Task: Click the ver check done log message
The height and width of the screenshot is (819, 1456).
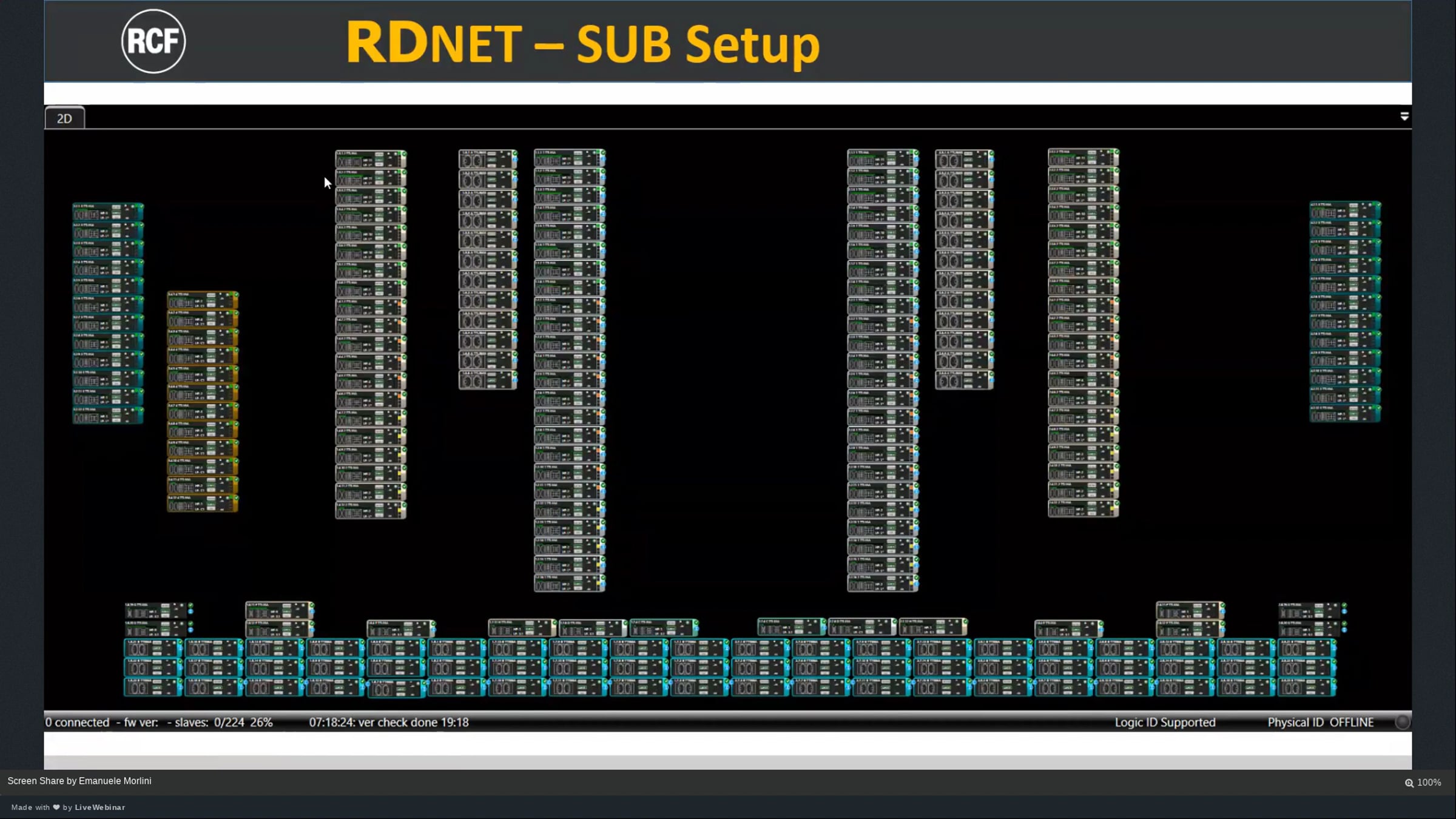Action: coord(388,722)
